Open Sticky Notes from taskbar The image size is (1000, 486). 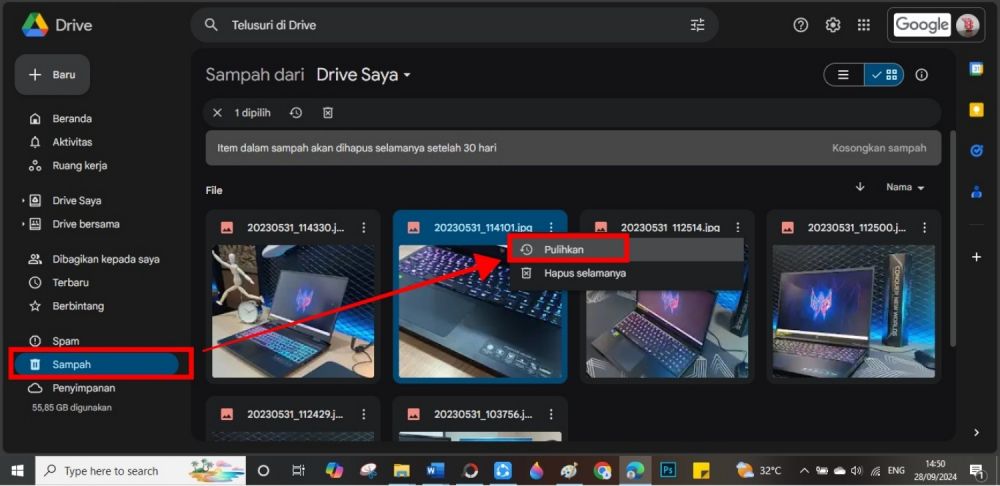tap(701, 471)
